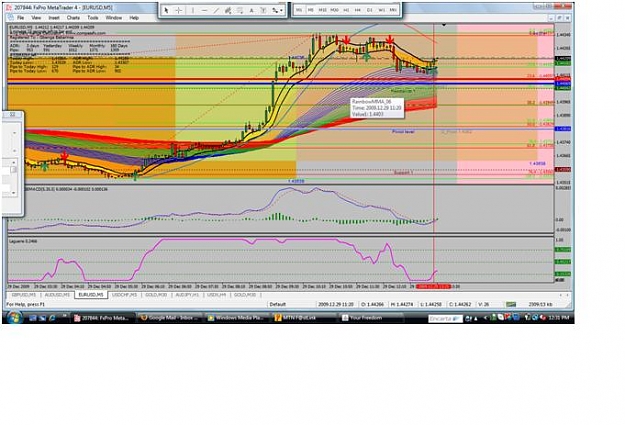The width and height of the screenshot is (625, 425).
Task: Open FxPro Meta... taskbar button
Action: [102, 318]
